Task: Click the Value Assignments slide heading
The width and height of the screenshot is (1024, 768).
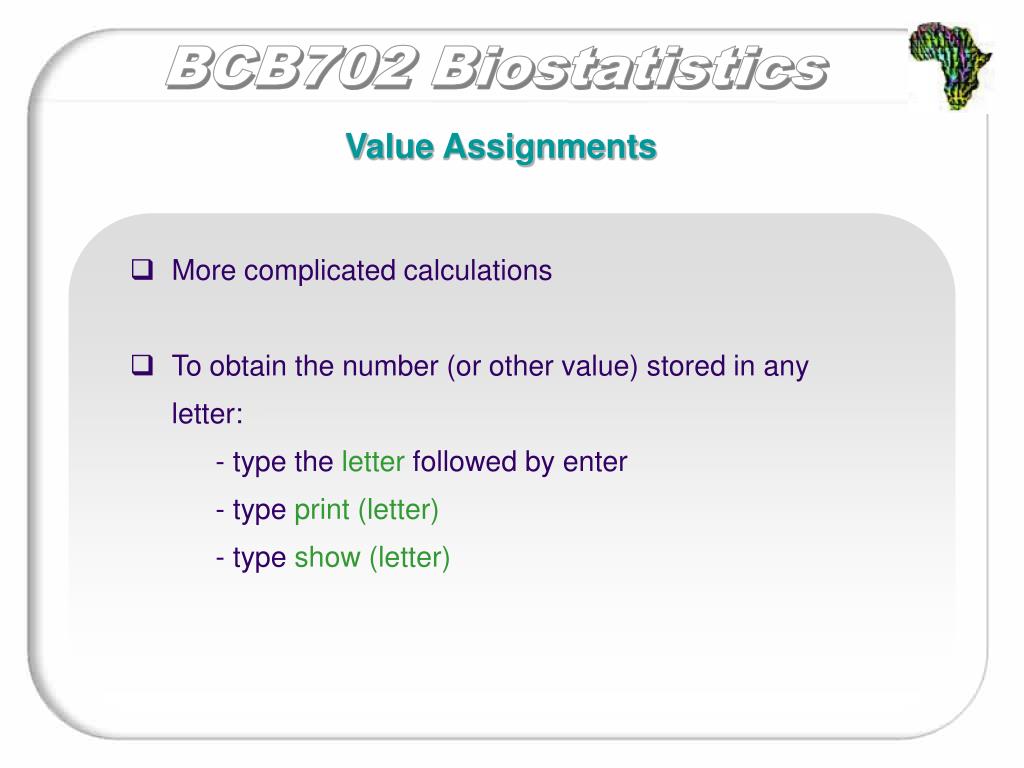Action: click(501, 146)
